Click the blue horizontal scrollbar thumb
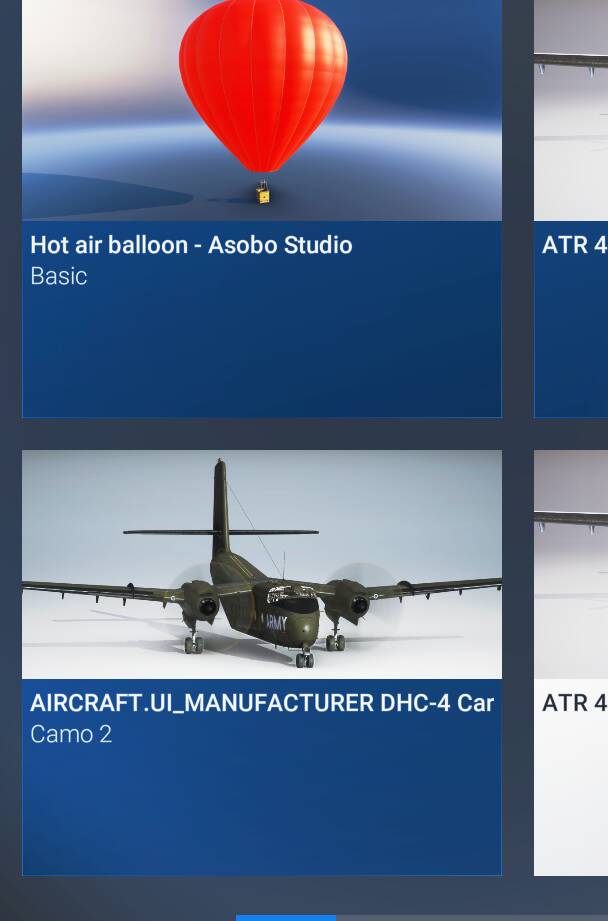The image size is (608, 921). point(286,917)
